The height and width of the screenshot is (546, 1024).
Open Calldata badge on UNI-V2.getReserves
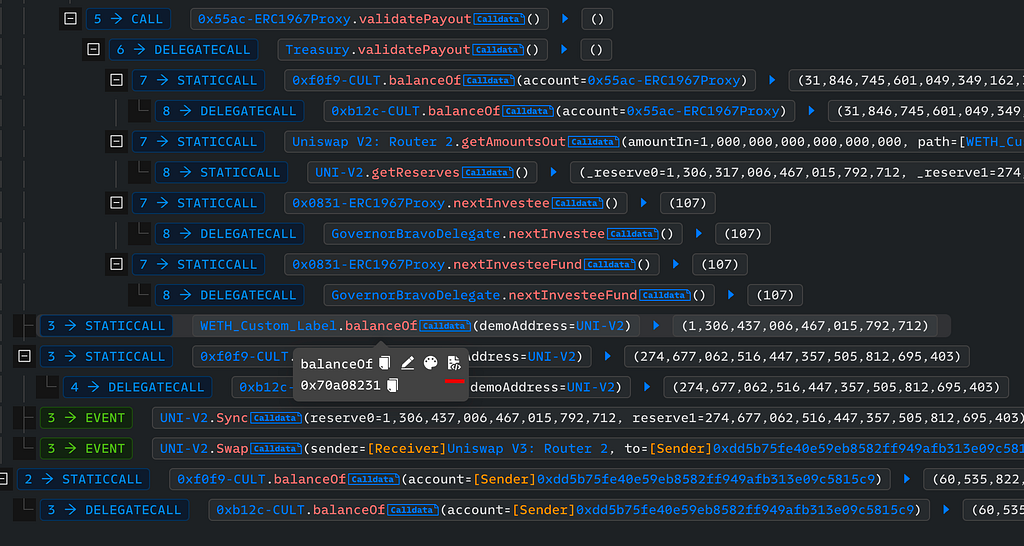coord(487,172)
